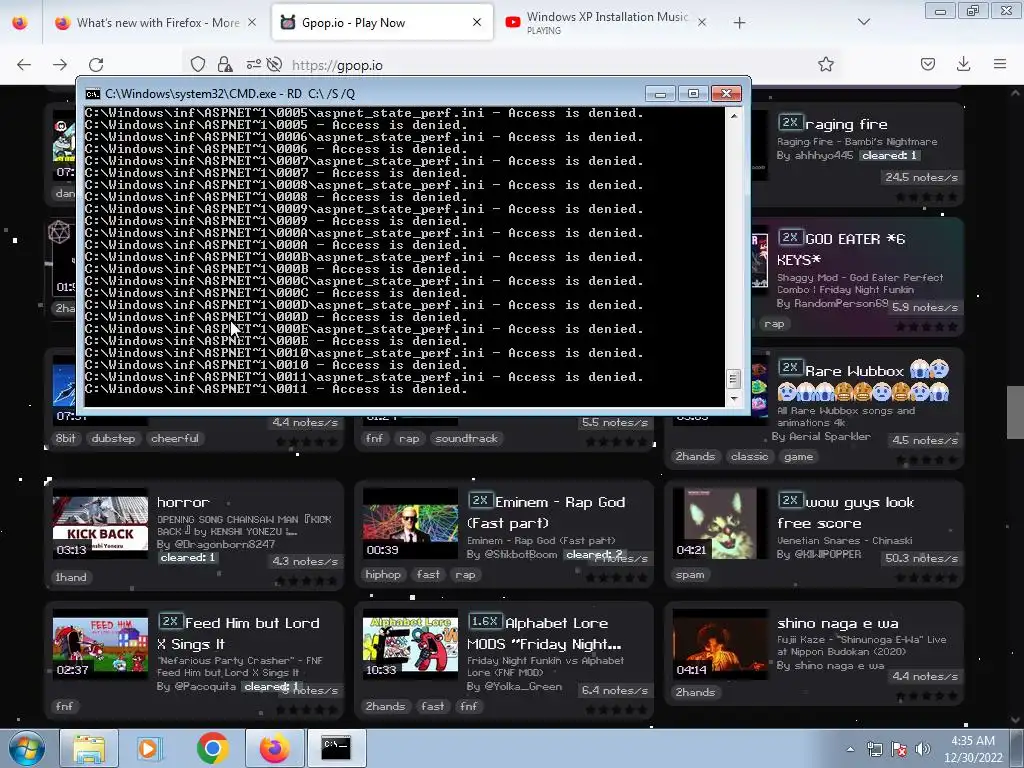
Task: Open the tracking protection shield icon
Action: click(x=198, y=64)
